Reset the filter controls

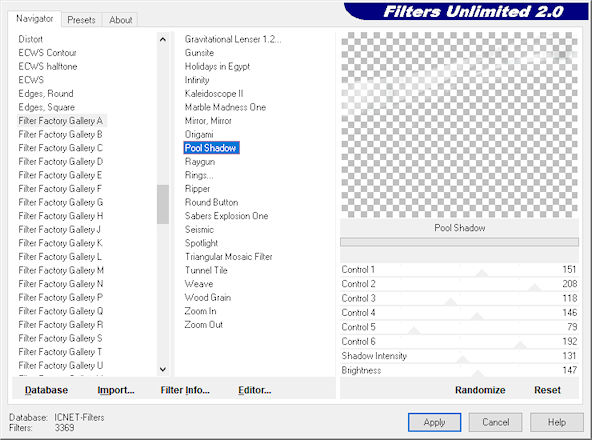(x=547, y=390)
